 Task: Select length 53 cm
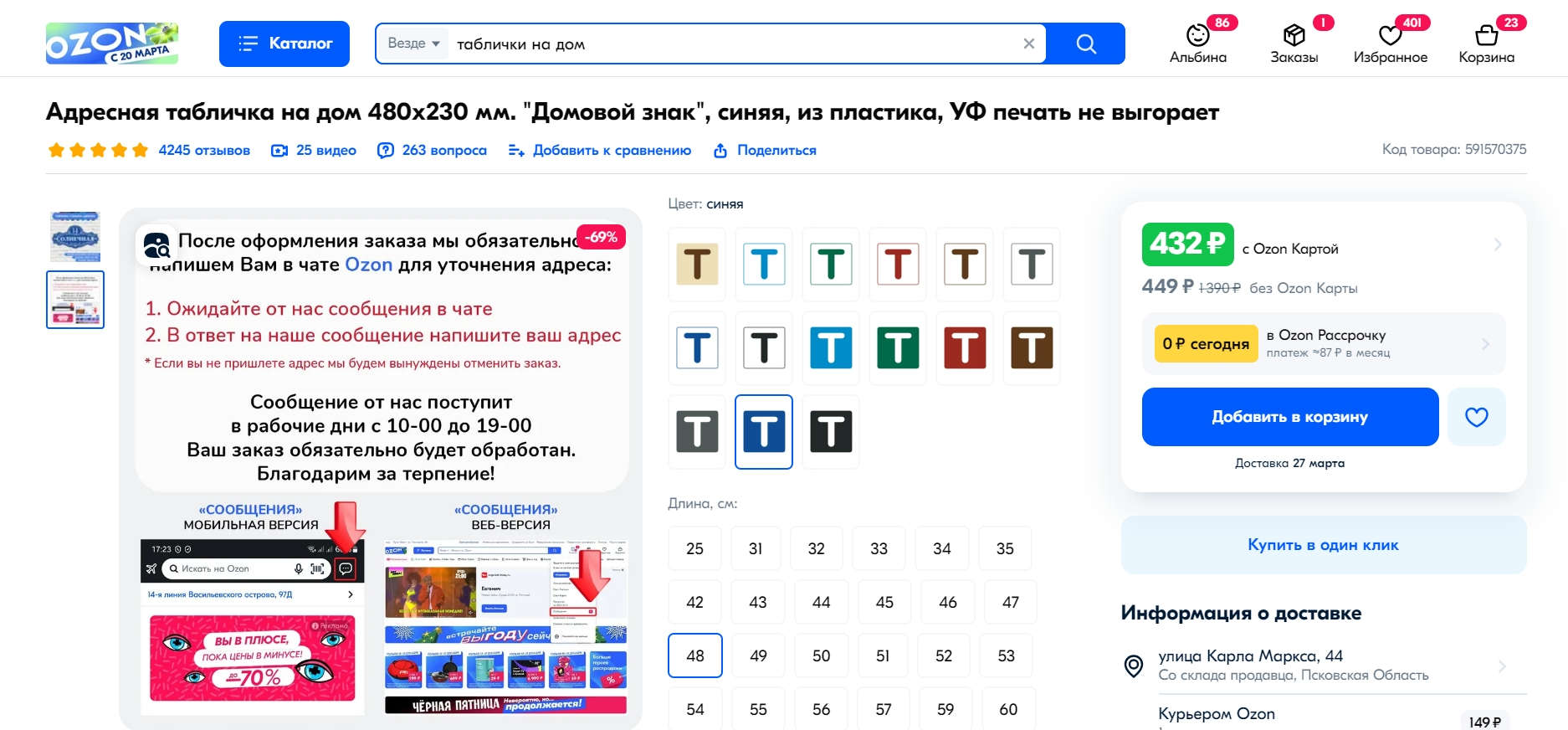(x=1007, y=655)
